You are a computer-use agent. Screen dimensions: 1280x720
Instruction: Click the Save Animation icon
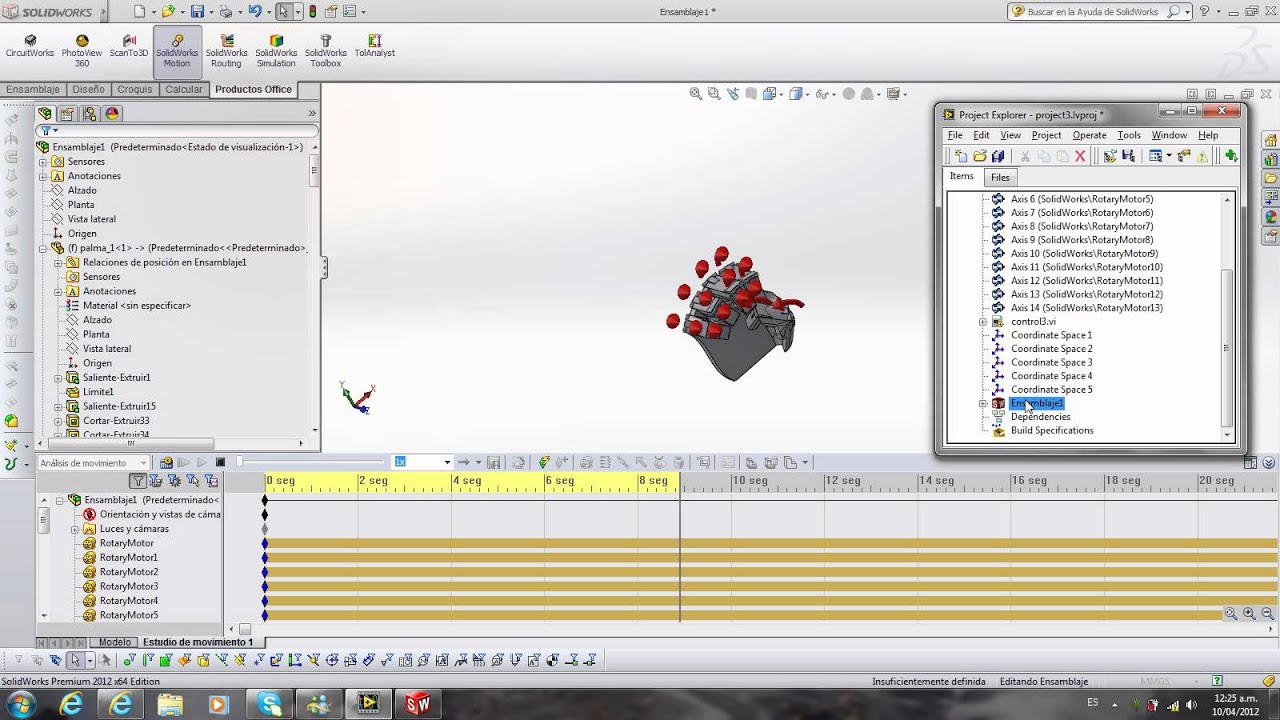point(493,463)
